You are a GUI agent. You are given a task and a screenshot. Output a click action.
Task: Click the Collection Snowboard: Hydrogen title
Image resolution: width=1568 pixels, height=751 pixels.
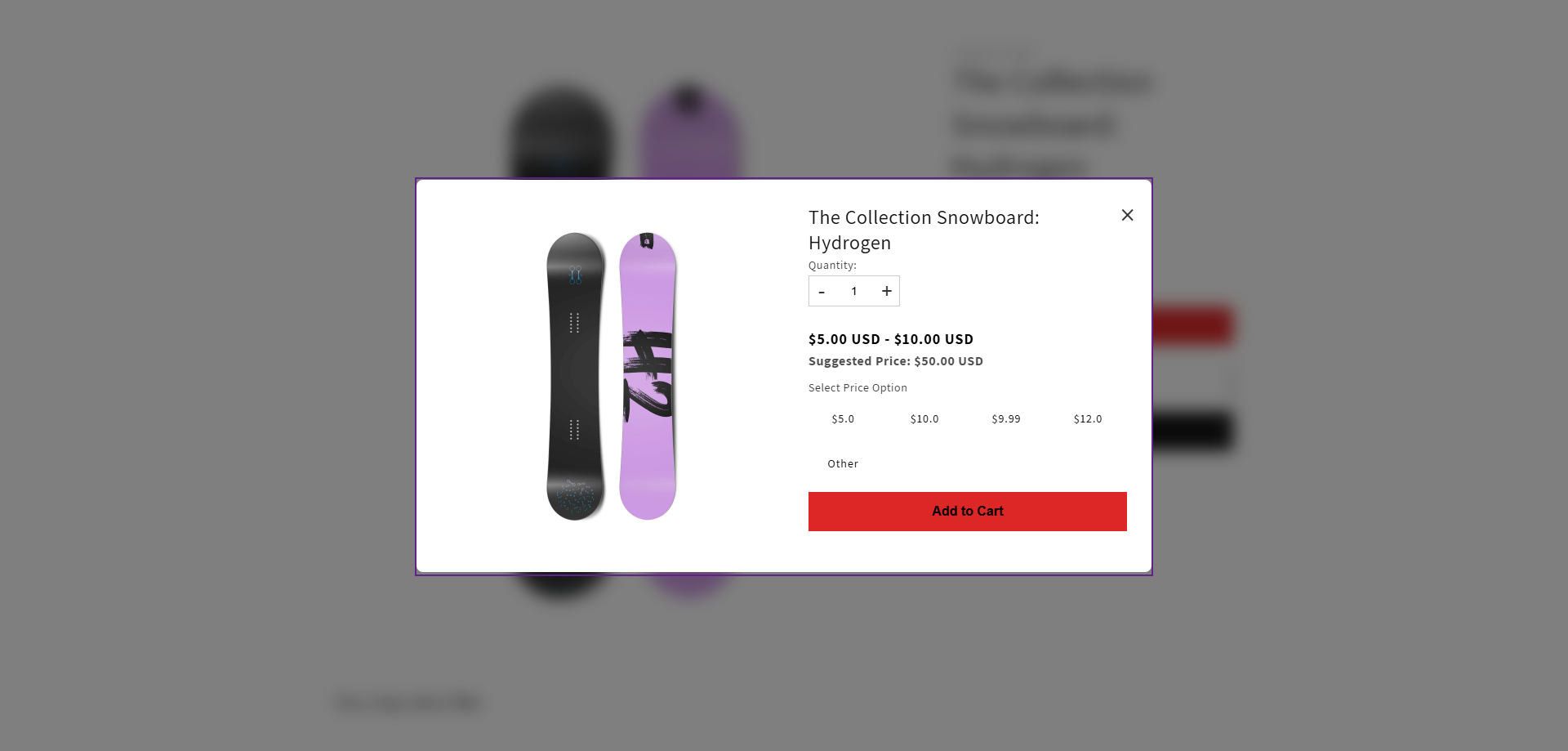pos(924,230)
